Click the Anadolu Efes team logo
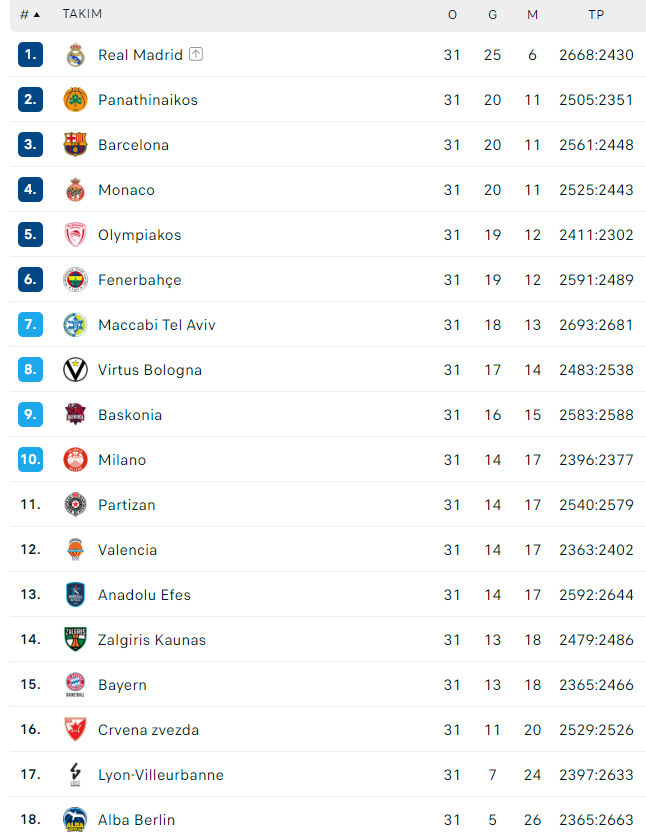 click(x=76, y=595)
